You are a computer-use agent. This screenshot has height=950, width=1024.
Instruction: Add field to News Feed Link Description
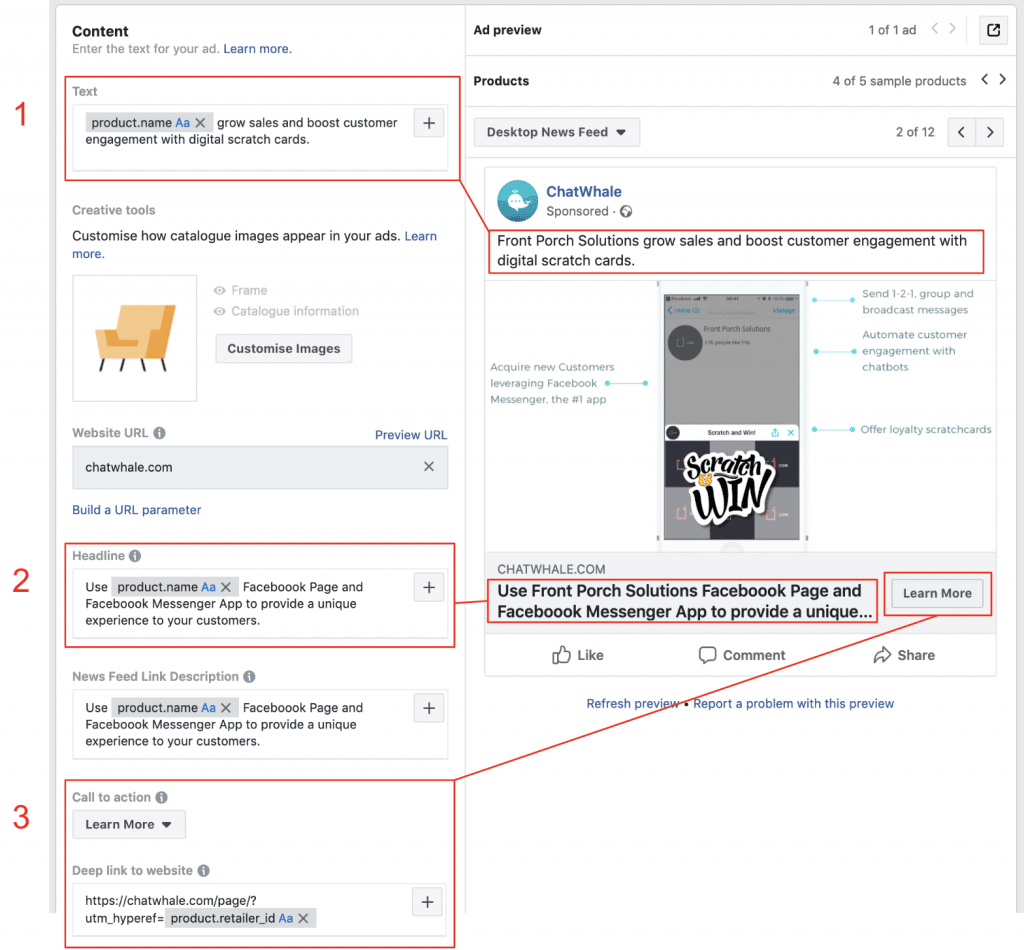click(429, 708)
